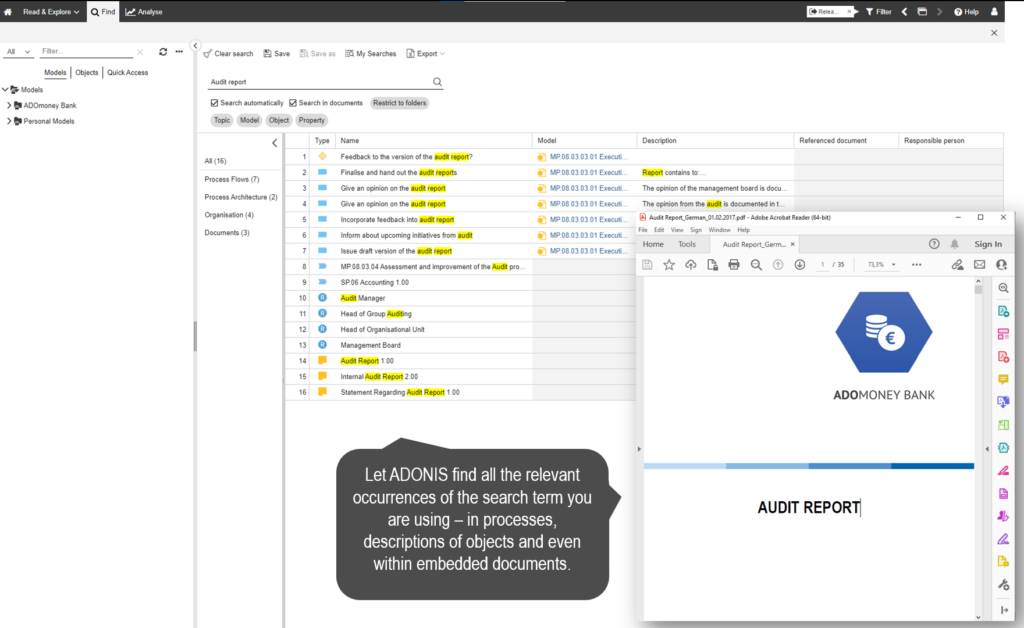Screen dimensions: 1024x628
Task: Open My Searches in the search toolbar
Action: (370, 53)
